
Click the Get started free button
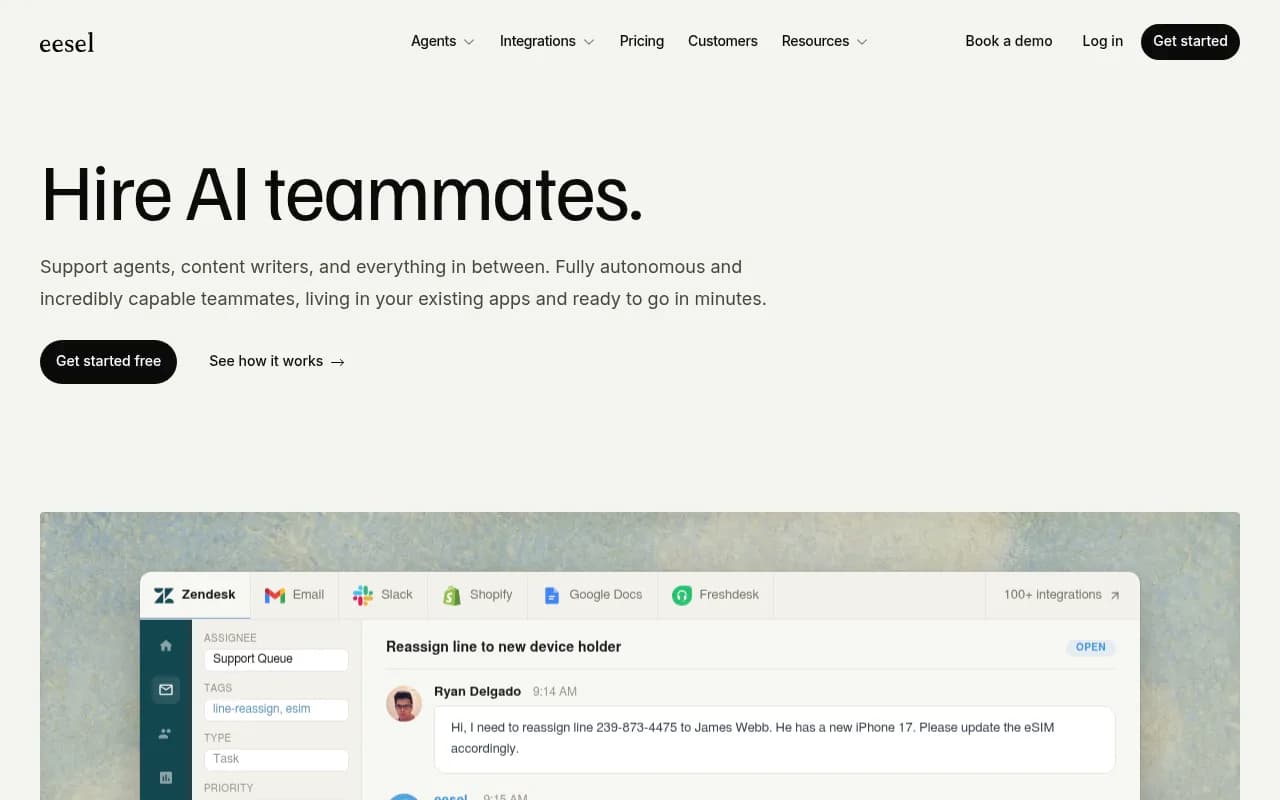[108, 361]
